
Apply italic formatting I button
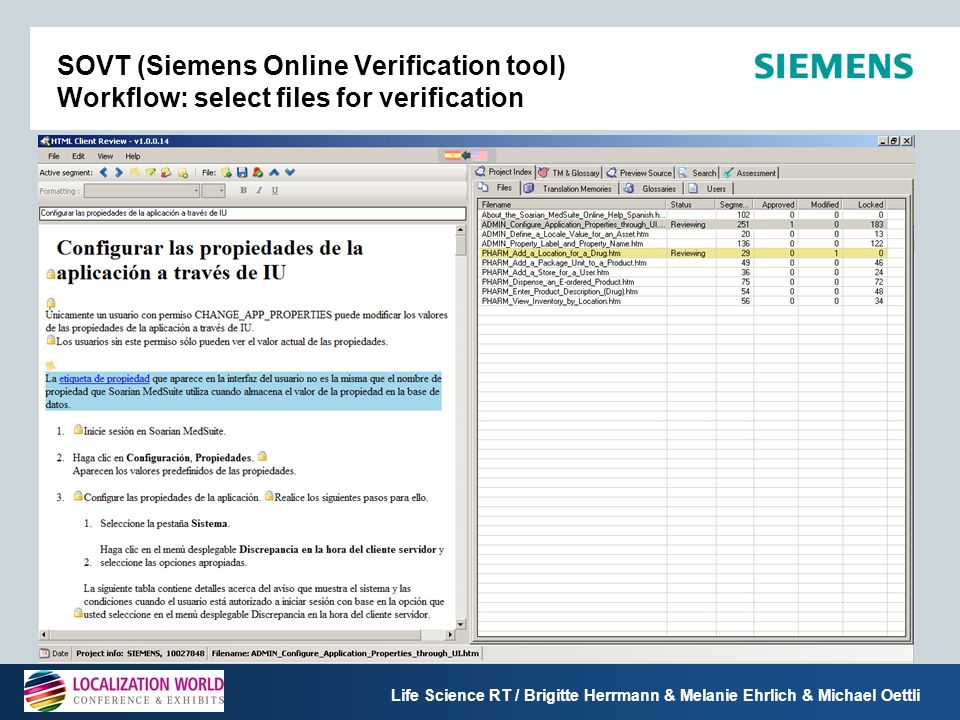pos(259,190)
